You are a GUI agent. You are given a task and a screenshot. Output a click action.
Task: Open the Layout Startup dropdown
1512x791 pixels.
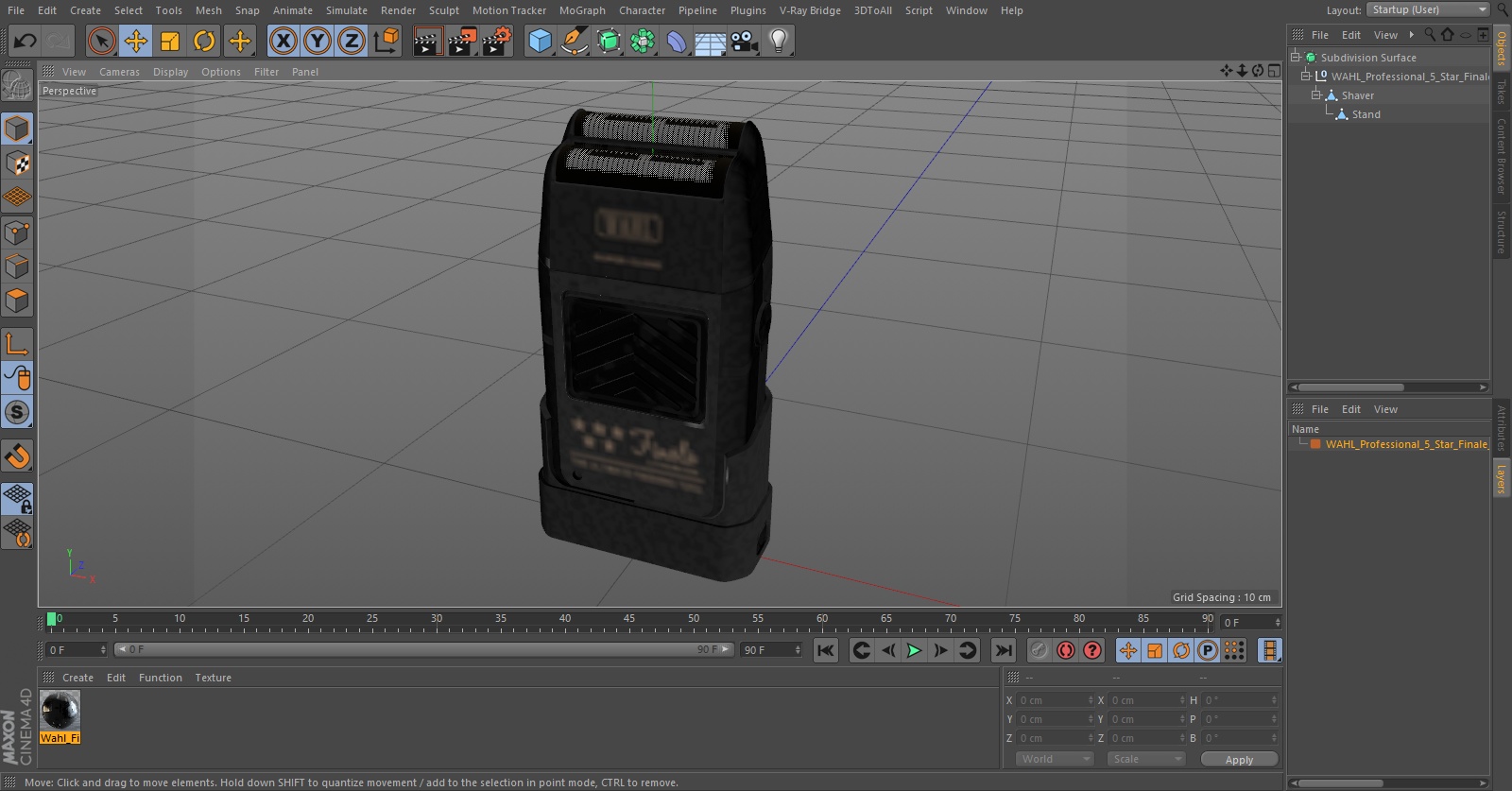tap(1428, 9)
